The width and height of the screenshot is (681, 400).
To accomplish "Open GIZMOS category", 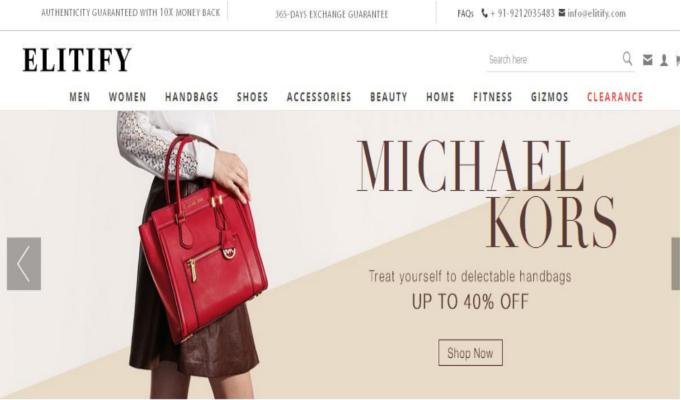I will pos(549,97).
